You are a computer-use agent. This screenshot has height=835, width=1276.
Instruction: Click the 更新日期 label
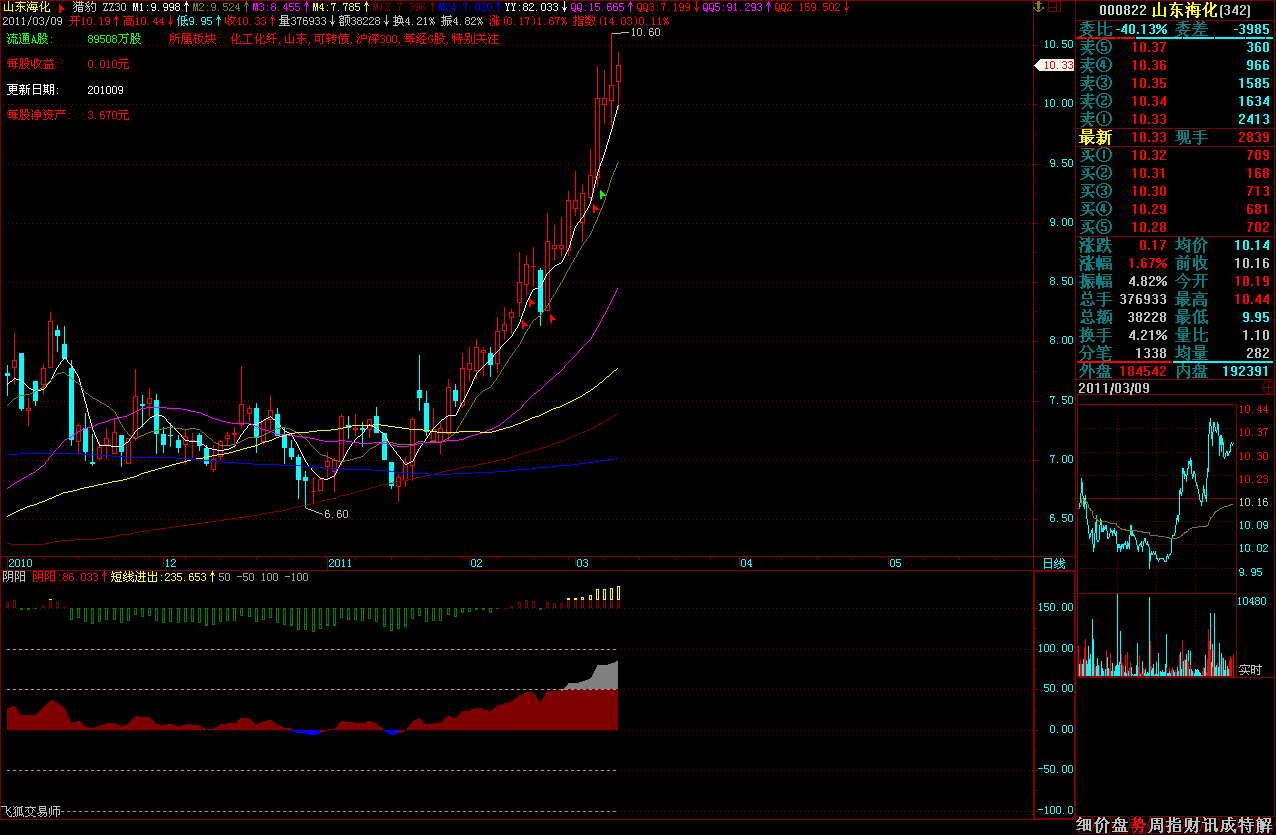32,89
